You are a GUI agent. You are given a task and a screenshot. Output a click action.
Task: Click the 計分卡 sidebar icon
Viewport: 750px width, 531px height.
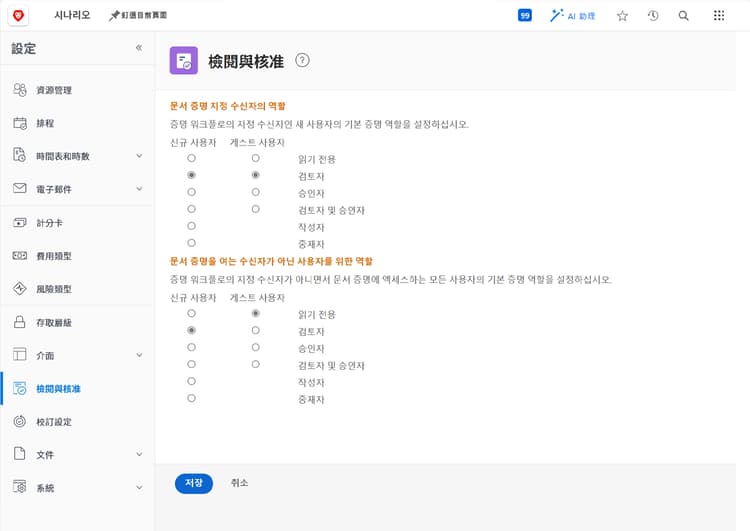point(20,222)
